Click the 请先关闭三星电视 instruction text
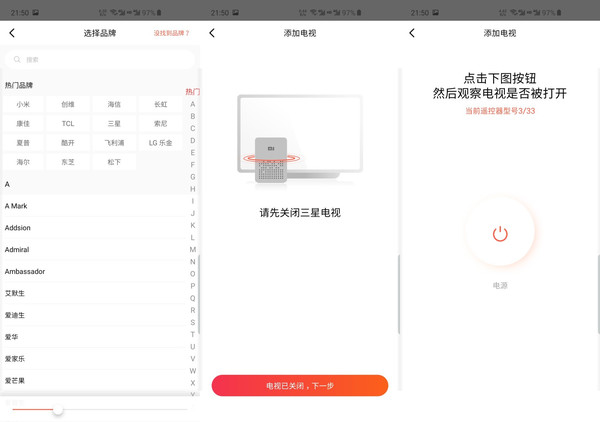 click(x=300, y=213)
